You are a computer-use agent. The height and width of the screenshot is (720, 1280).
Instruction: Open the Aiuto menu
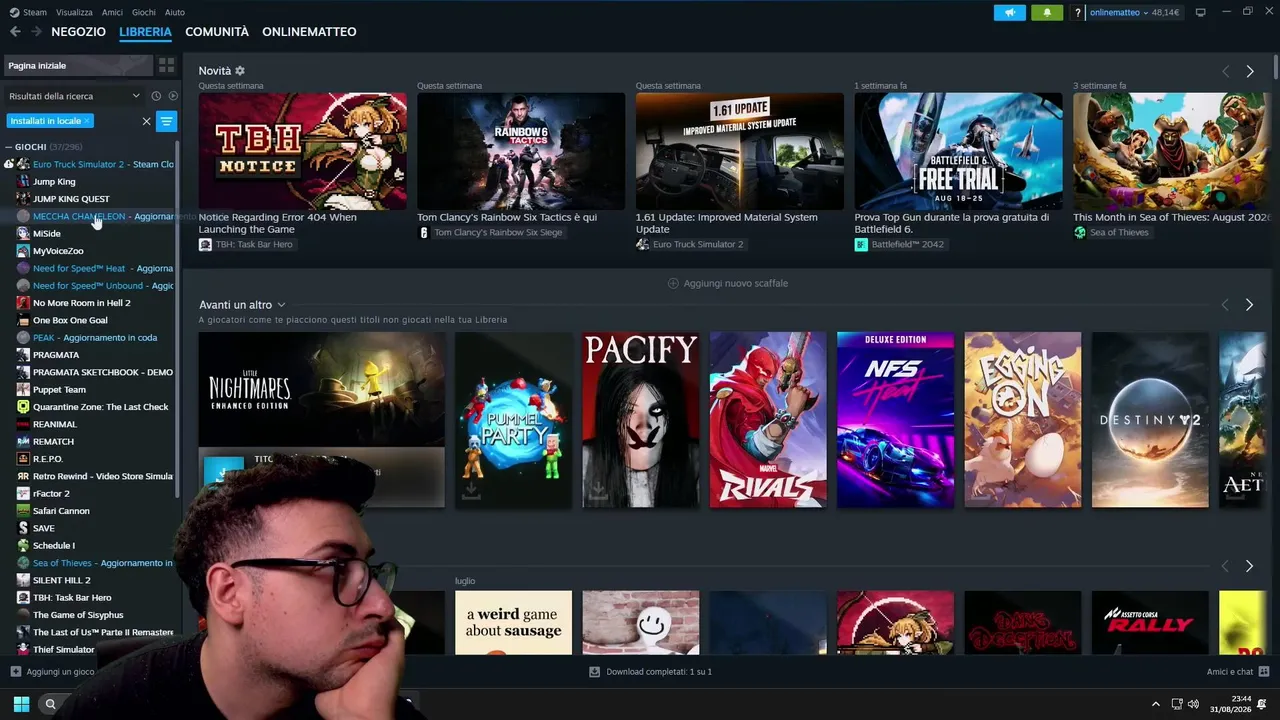[x=175, y=13]
